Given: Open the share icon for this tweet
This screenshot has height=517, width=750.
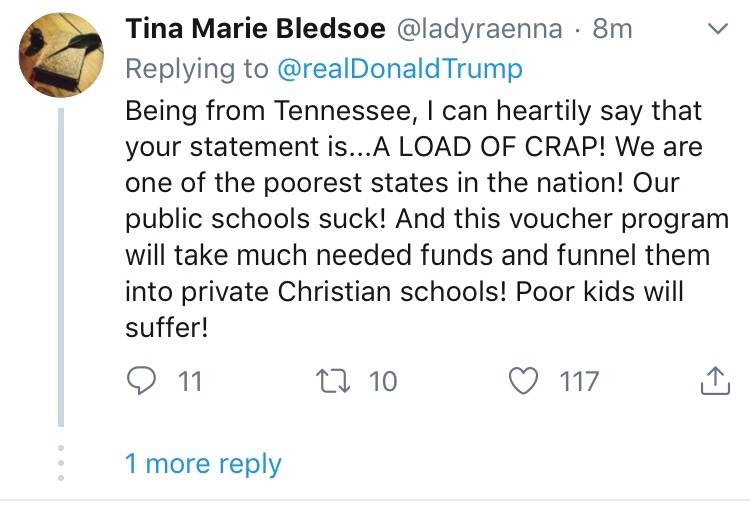Looking at the screenshot, I should click(x=713, y=381).
